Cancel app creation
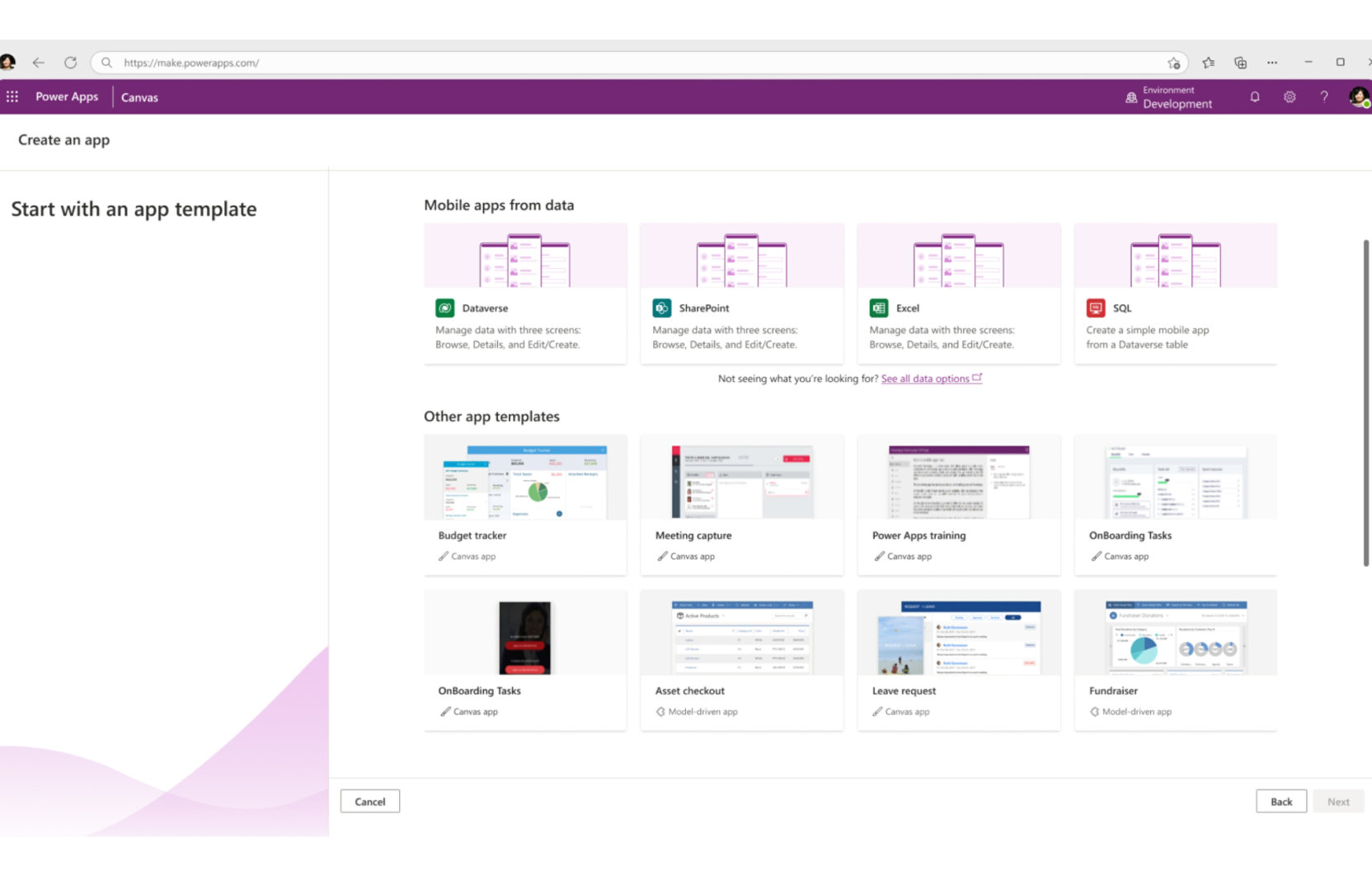Image resolution: width=1372 pixels, height=876 pixels. point(369,801)
